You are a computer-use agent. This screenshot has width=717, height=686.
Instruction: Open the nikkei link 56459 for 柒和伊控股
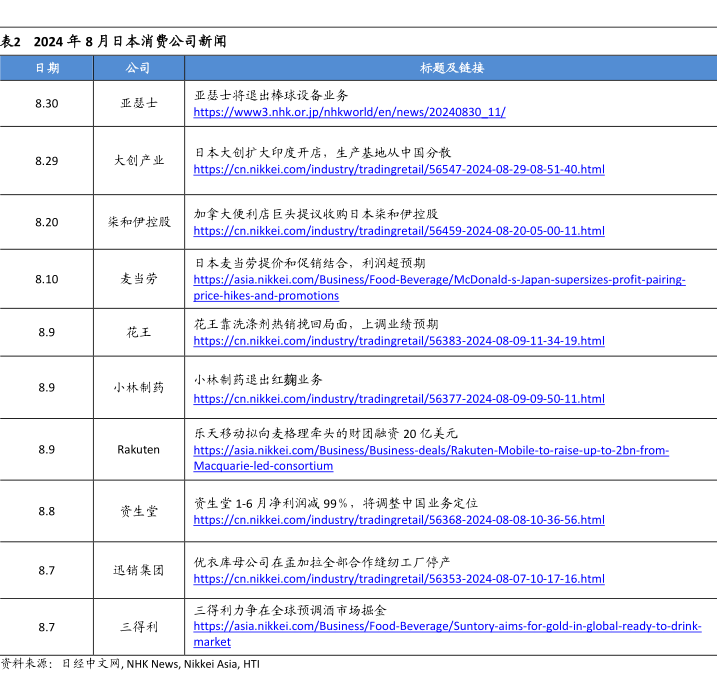(x=399, y=230)
